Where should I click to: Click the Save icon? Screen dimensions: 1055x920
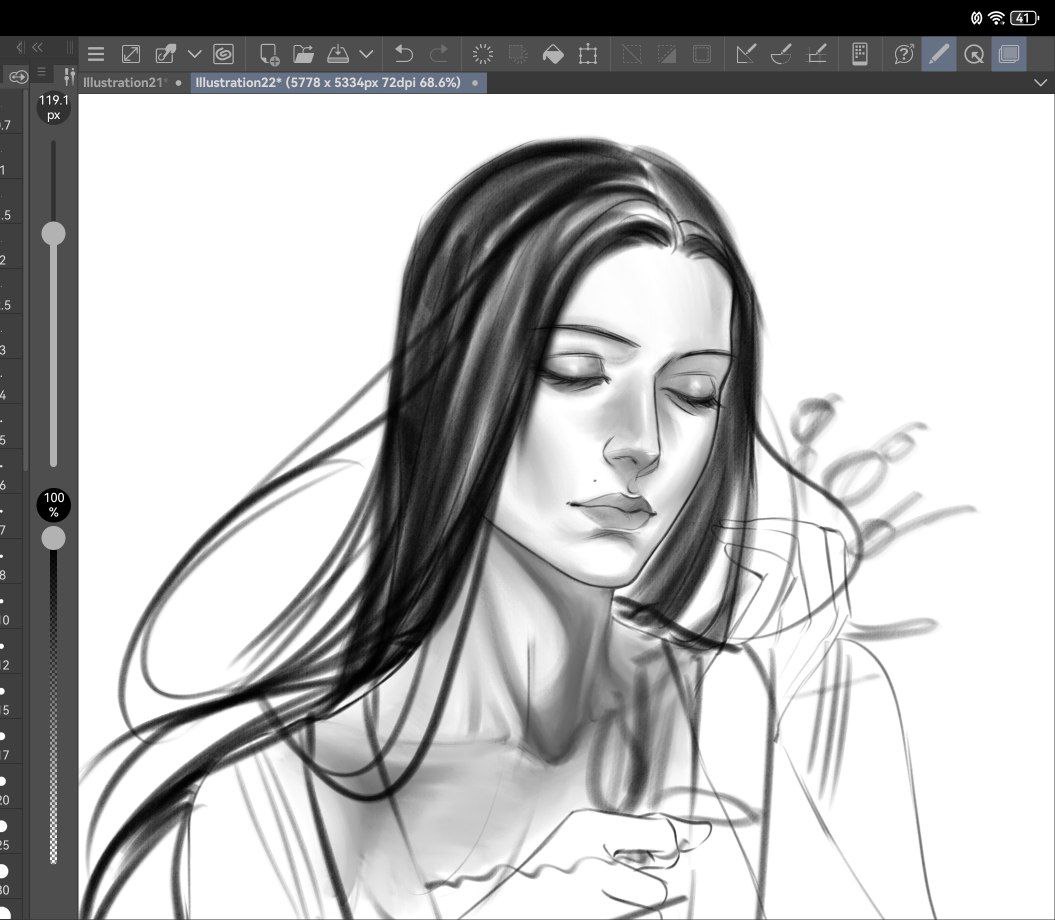coord(338,54)
